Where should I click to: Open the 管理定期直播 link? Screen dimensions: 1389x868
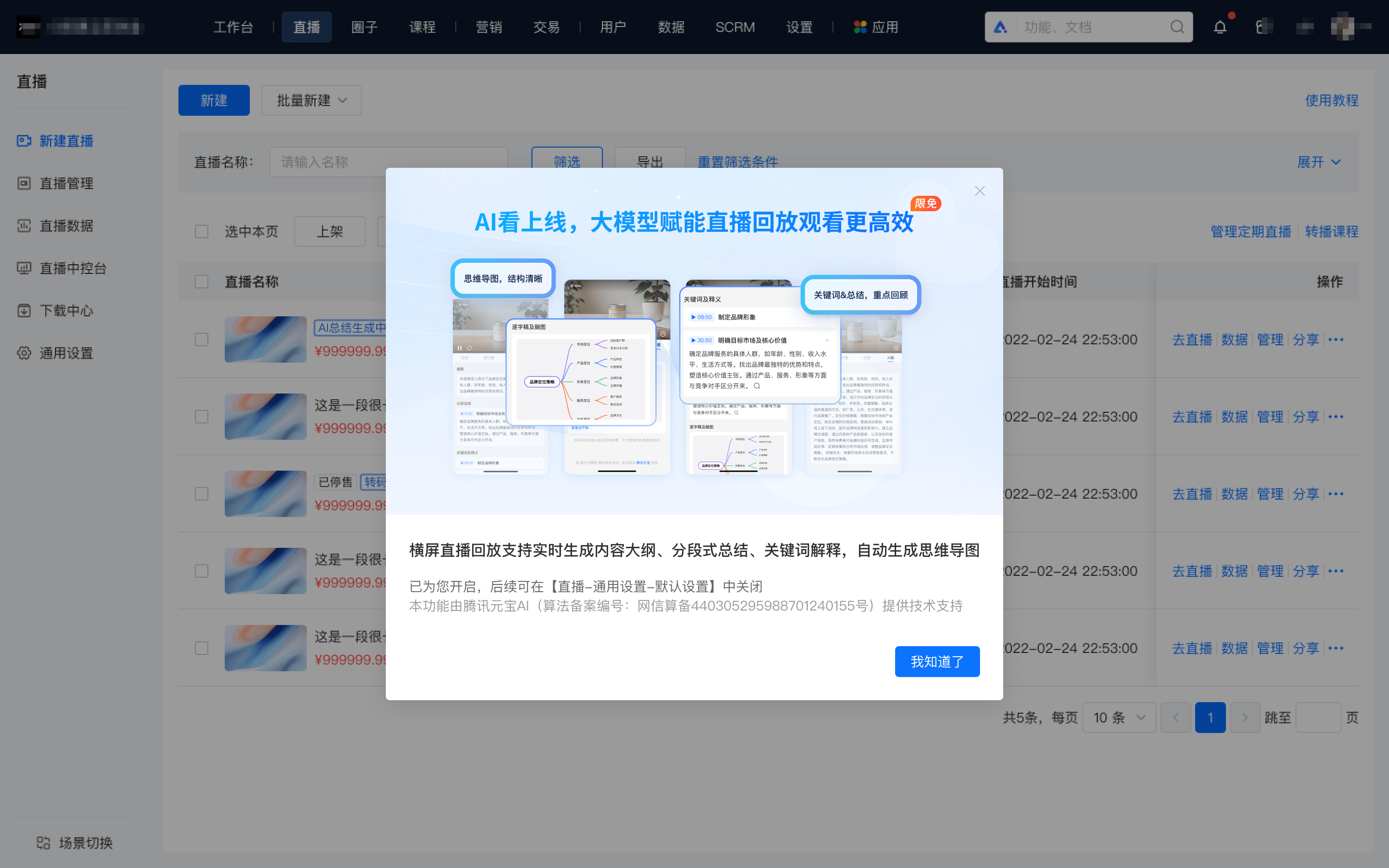1251,231
